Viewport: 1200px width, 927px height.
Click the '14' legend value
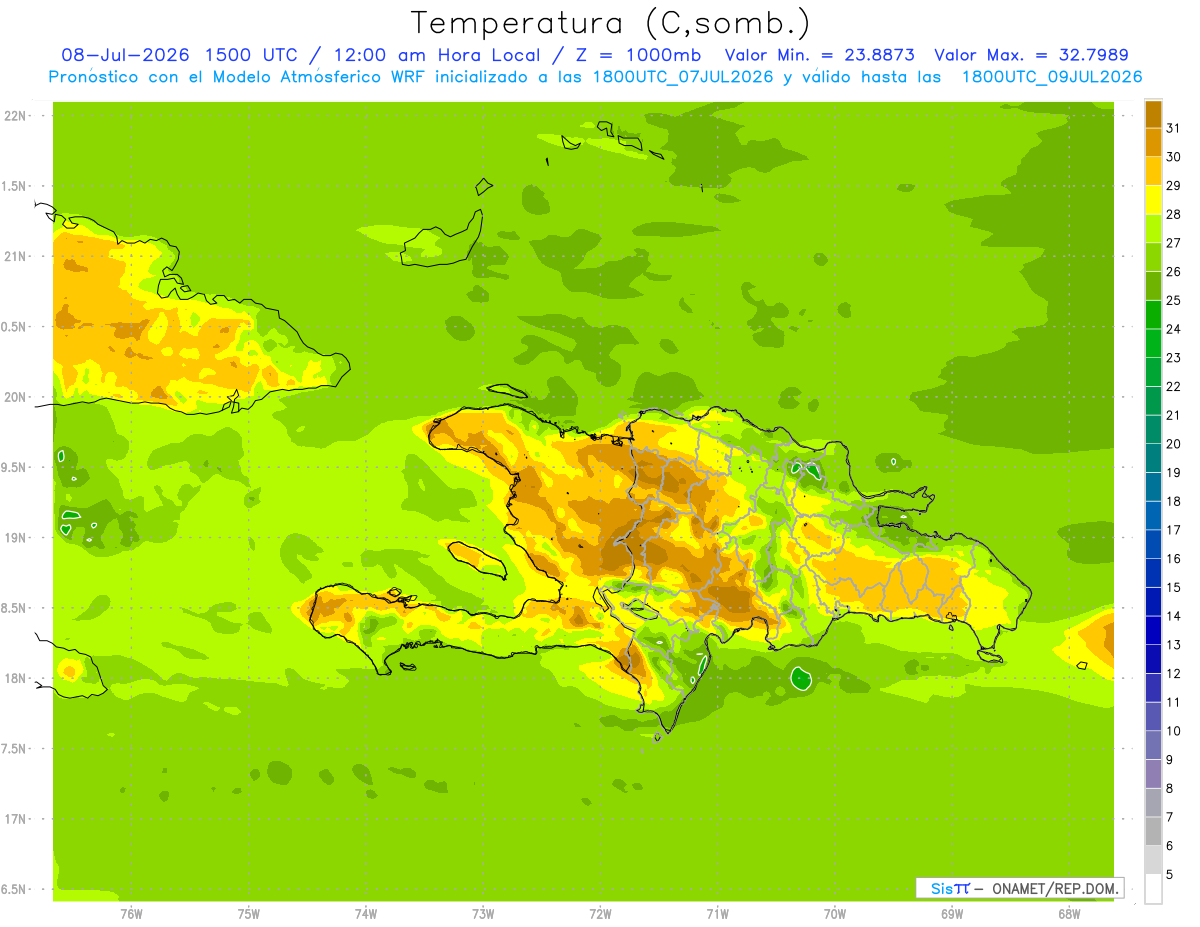(1173, 616)
